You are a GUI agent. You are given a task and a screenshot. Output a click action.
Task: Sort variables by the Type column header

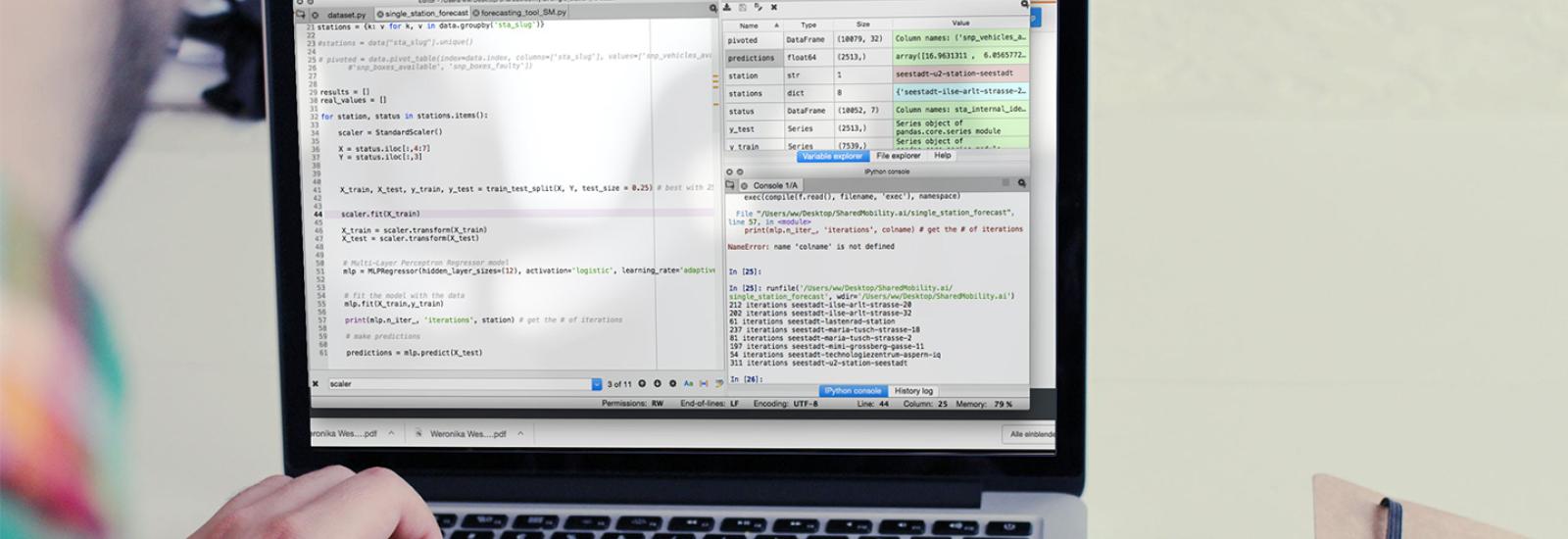(808, 24)
